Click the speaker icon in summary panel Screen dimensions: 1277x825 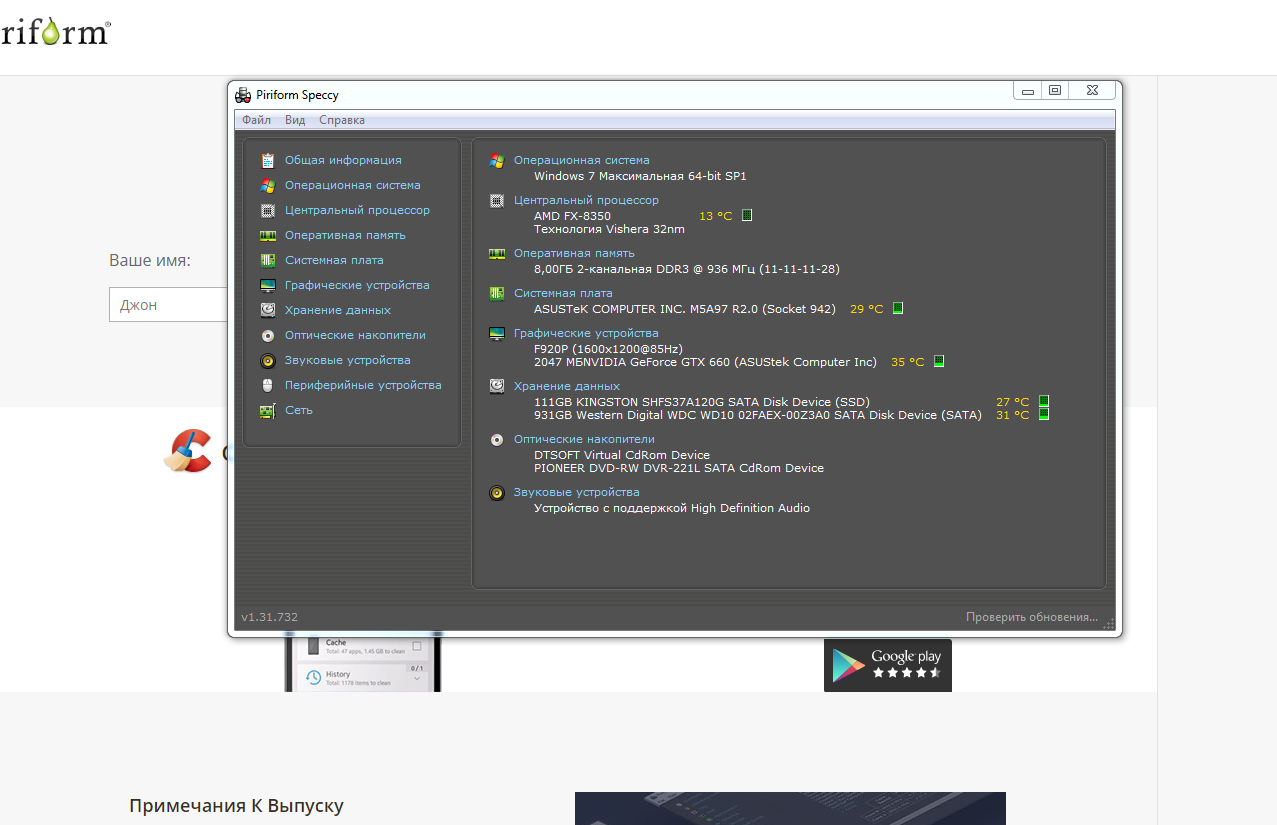497,492
